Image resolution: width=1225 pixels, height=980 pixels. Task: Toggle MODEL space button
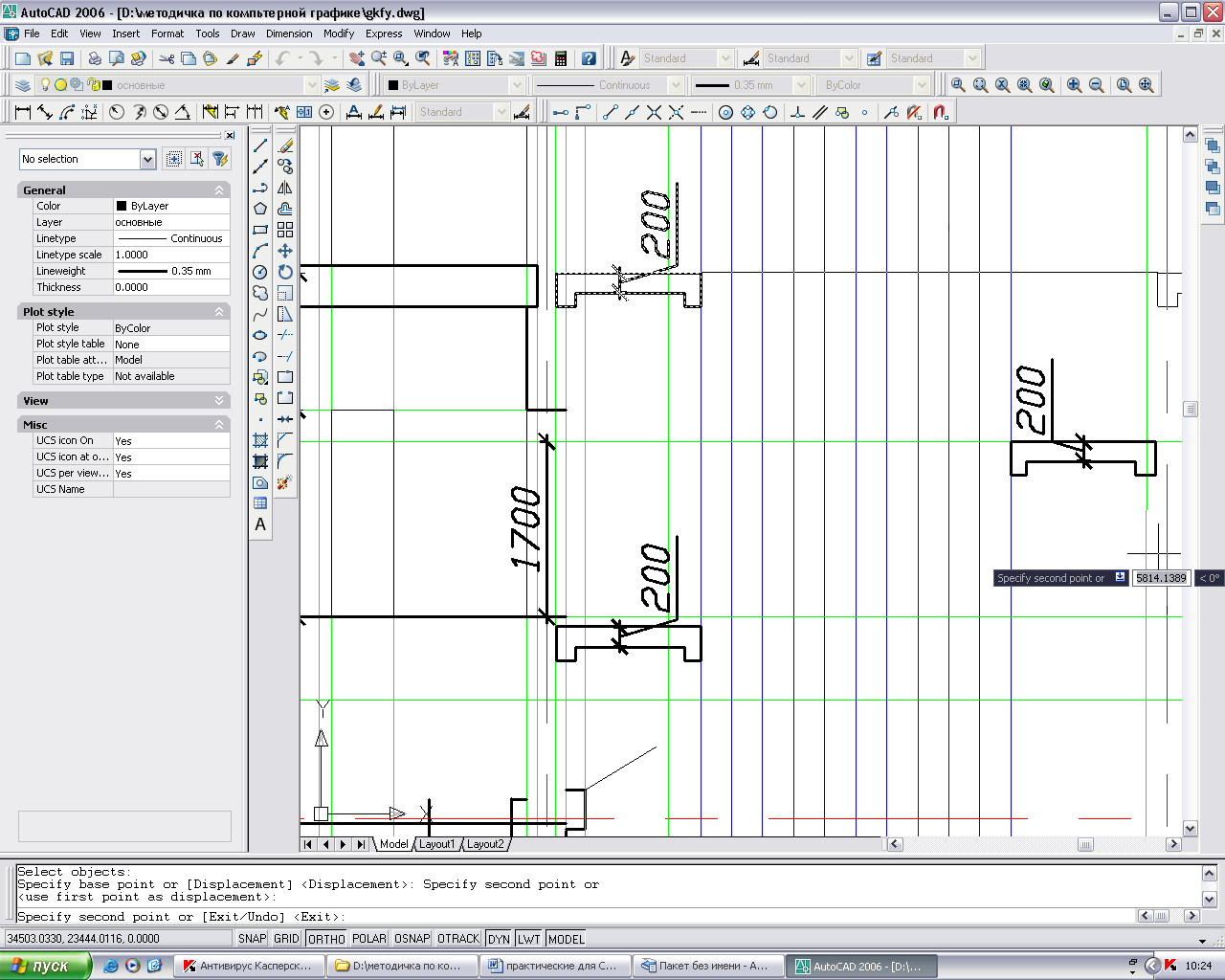pyautogui.click(x=567, y=939)
